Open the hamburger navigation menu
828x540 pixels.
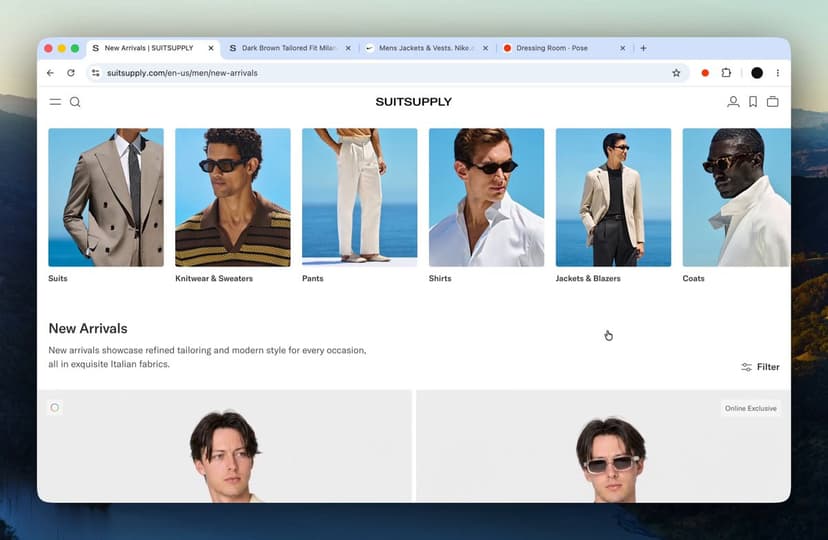coord(55,102)
